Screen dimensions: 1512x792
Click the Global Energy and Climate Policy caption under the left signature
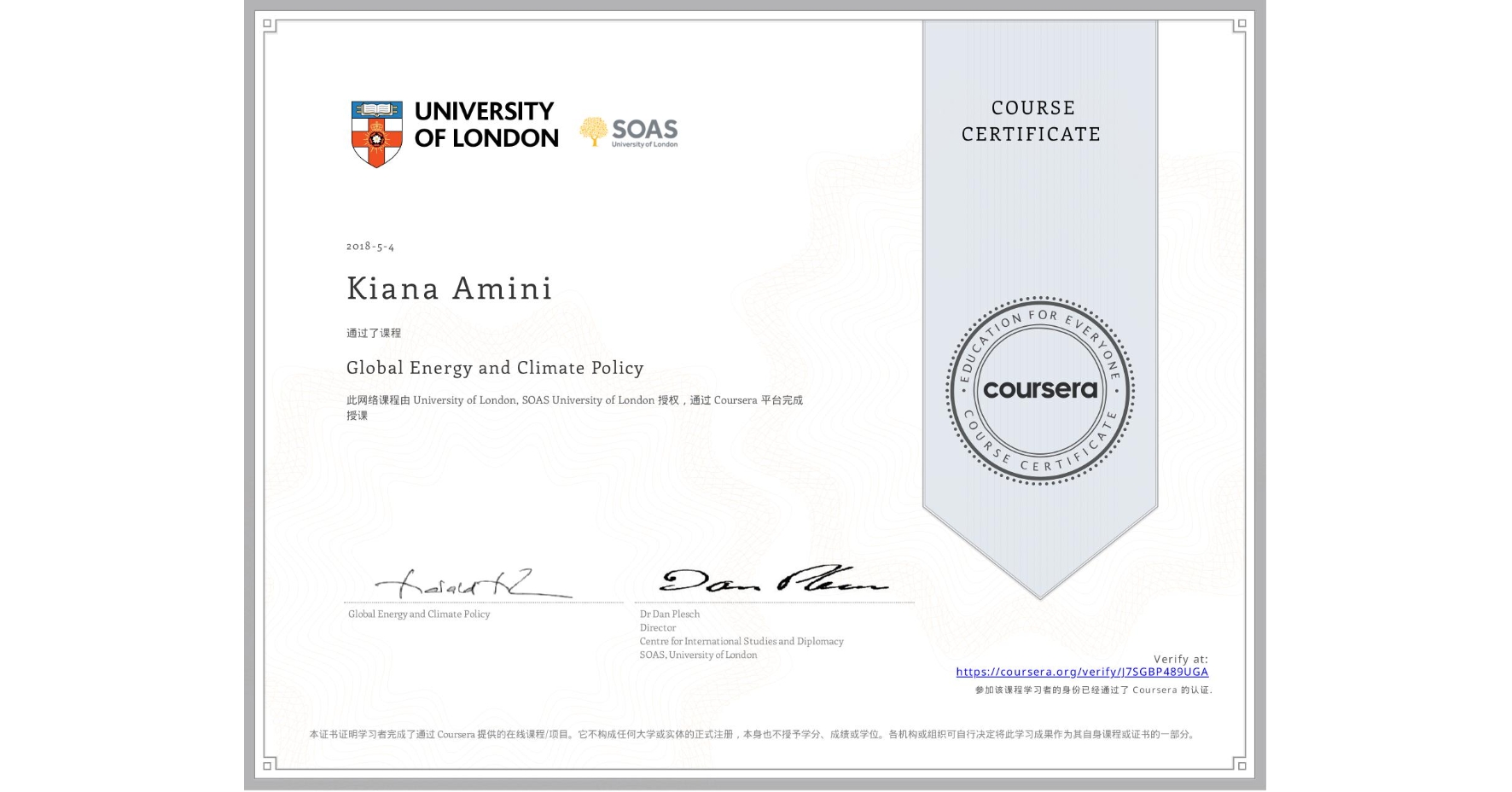point(419,614)
